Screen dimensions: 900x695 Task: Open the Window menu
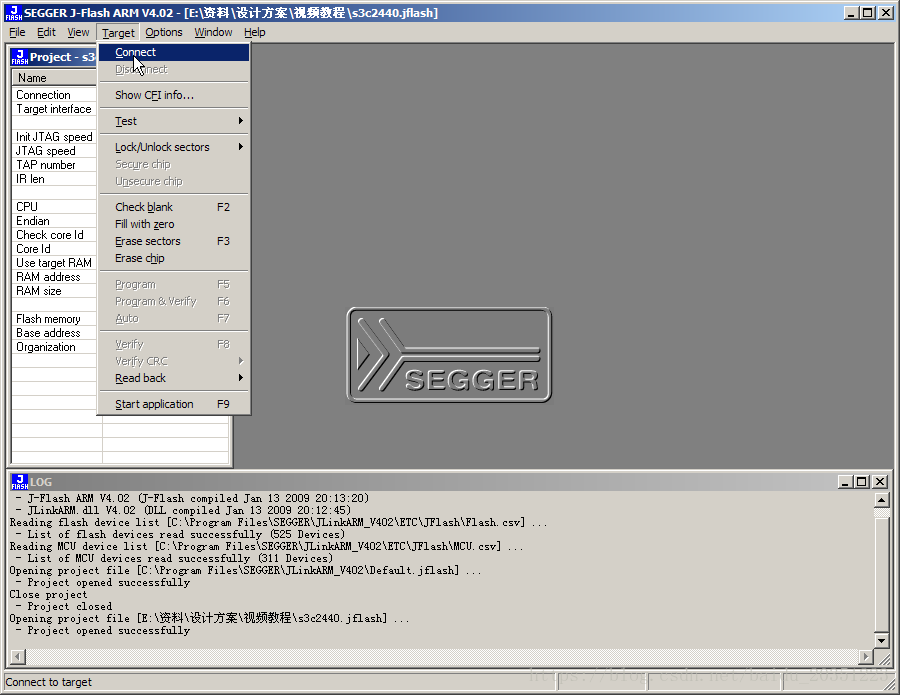[213, 32]
